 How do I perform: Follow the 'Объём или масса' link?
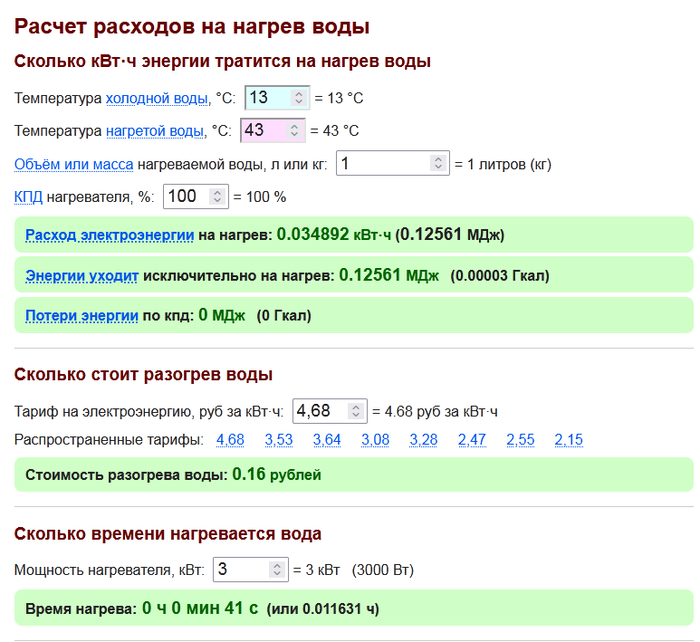pyautogui.click(x=73, y=164)
